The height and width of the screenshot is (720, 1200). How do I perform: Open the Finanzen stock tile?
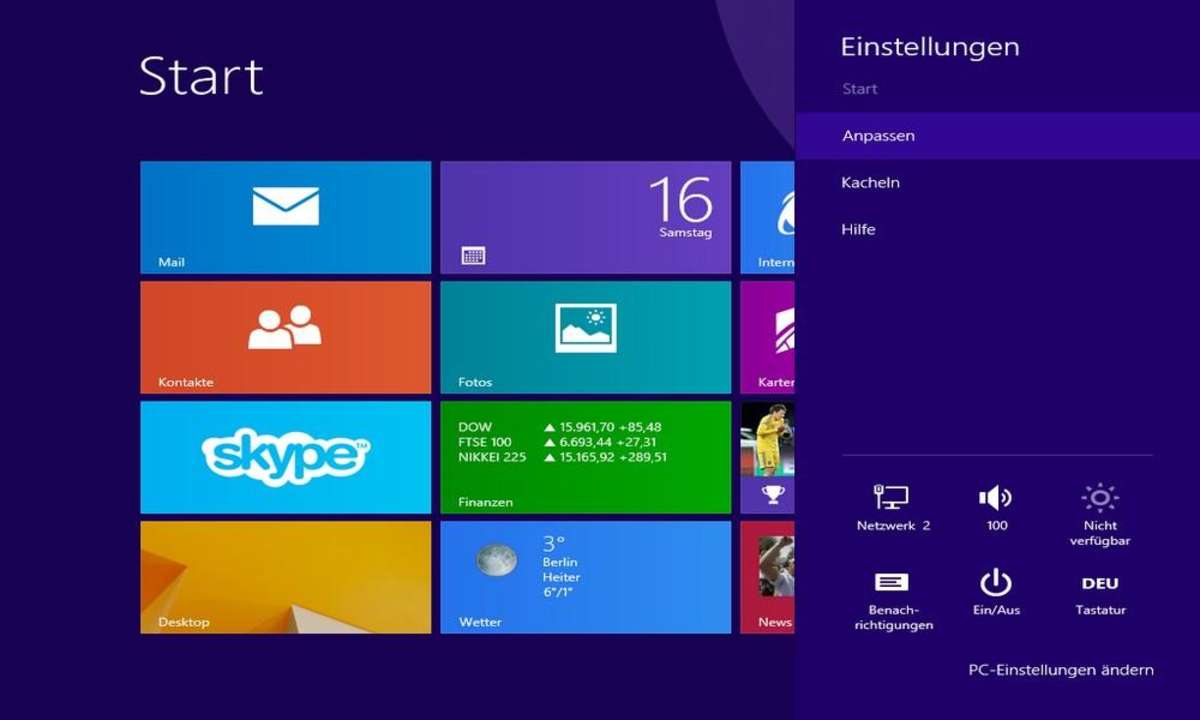[586, 457]
